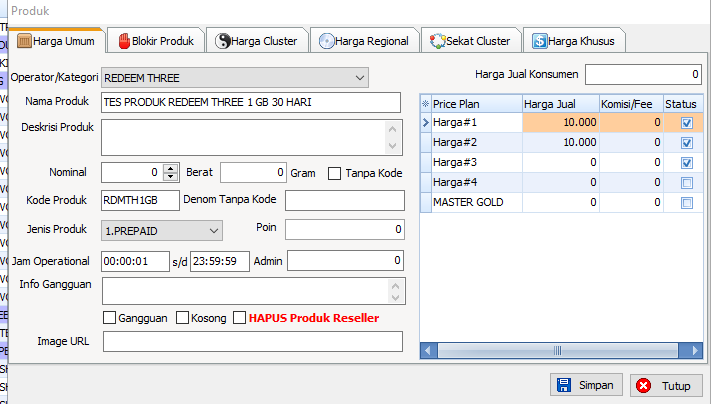Enable the Gangguan checkbox

point(109,318)
